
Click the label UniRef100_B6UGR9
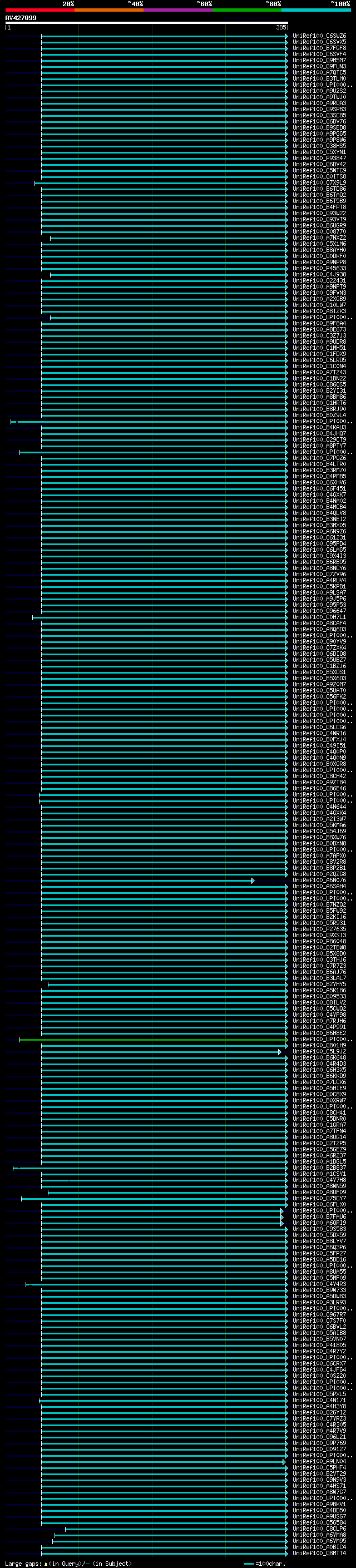point(319,225)
